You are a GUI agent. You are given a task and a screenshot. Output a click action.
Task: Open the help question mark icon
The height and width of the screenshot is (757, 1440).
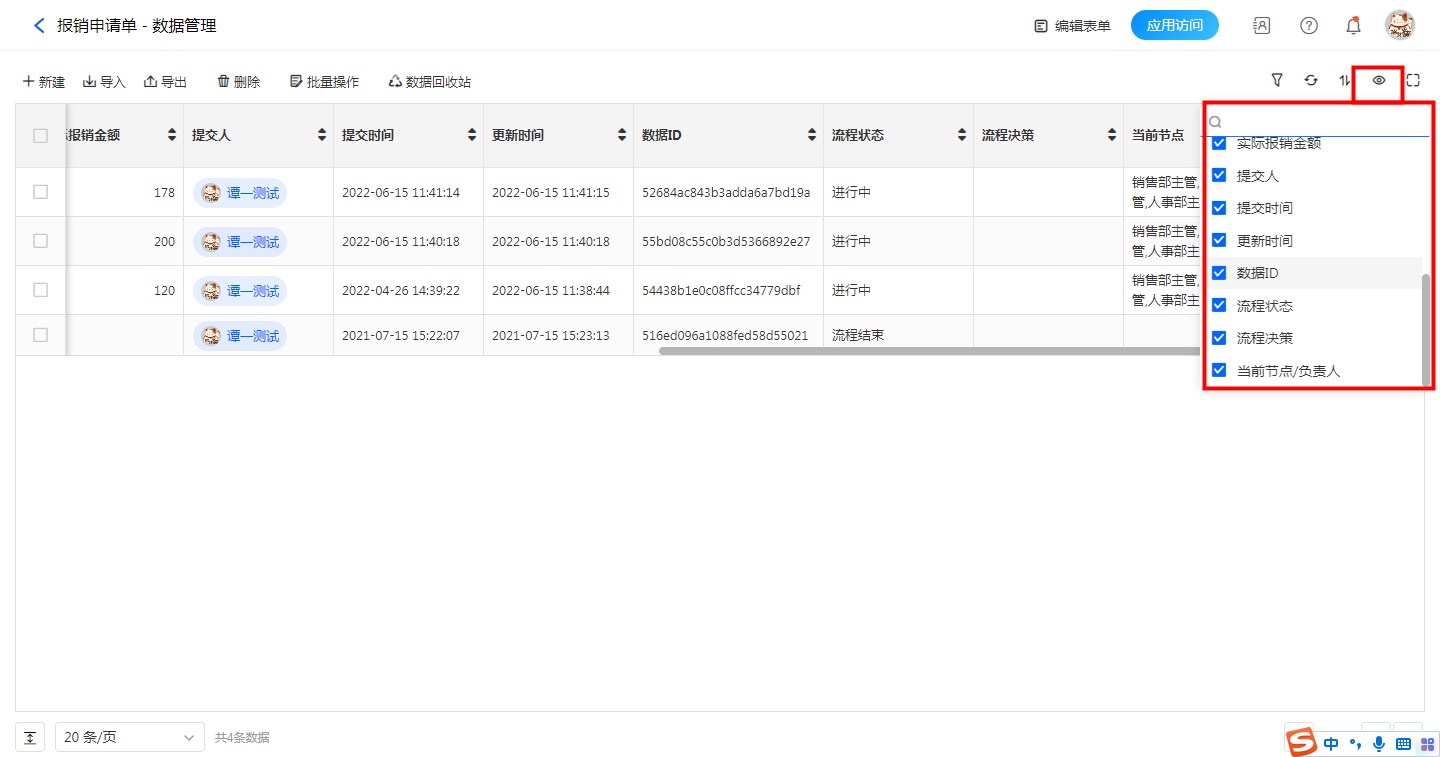[x=1308, y=26]
